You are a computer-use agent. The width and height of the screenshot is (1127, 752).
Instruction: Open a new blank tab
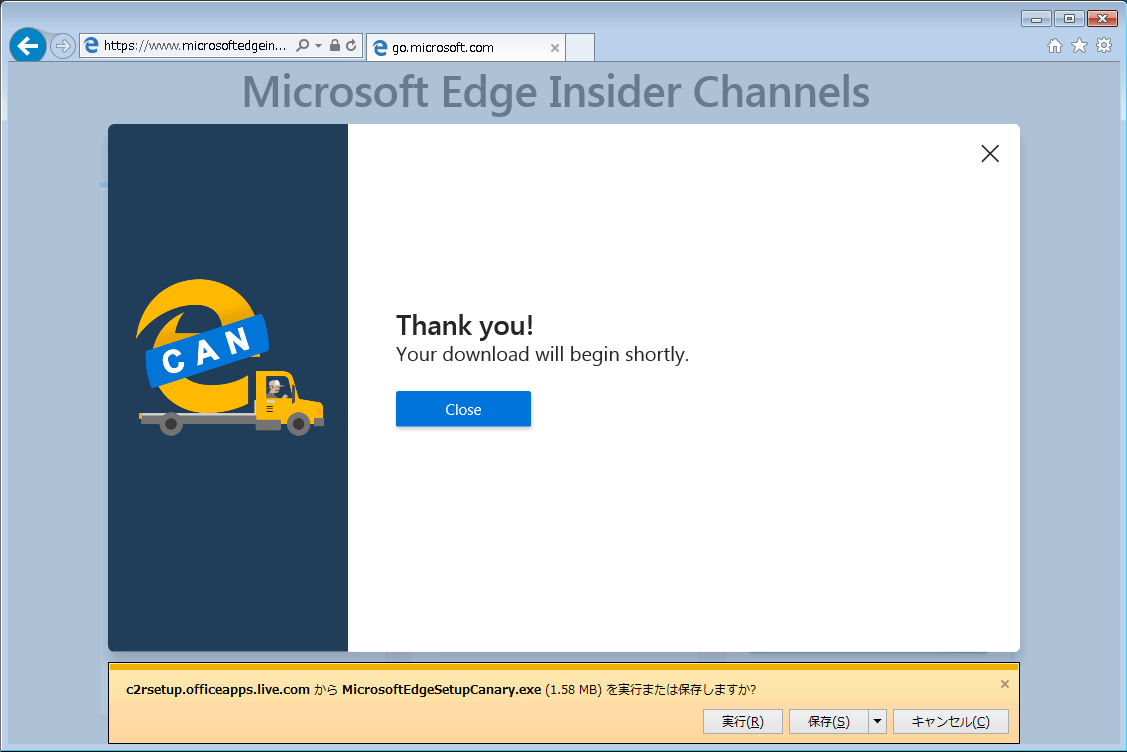580,47
